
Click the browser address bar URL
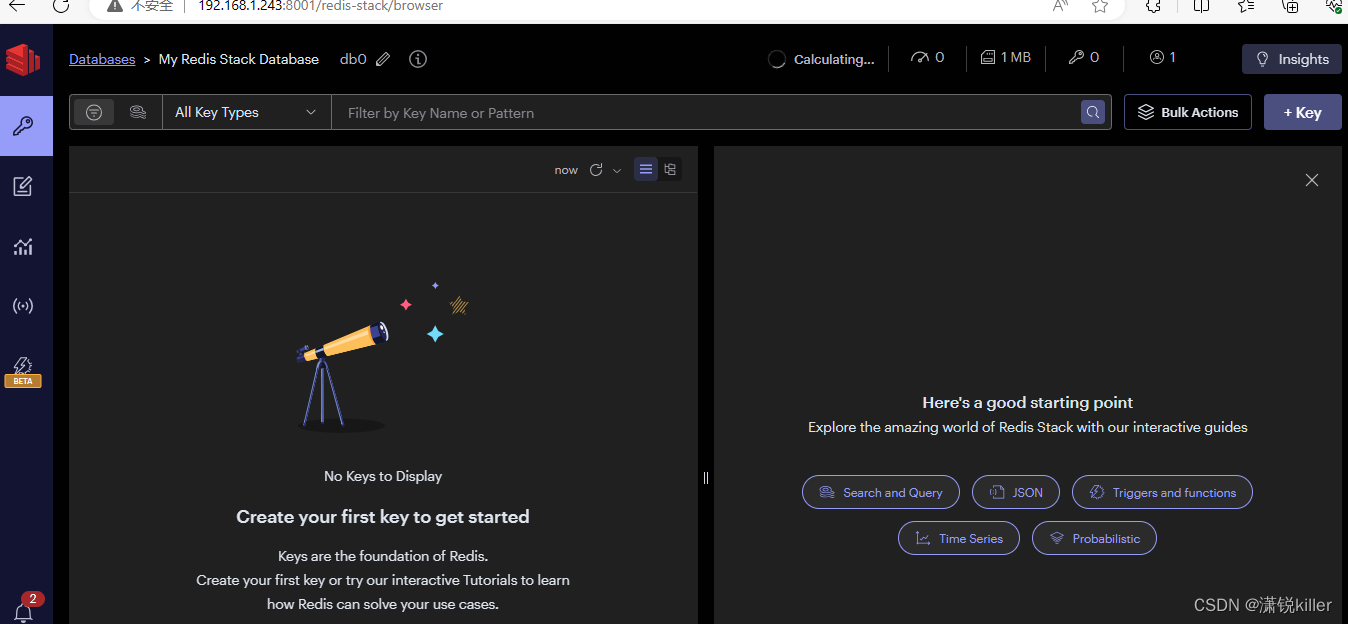320,6
